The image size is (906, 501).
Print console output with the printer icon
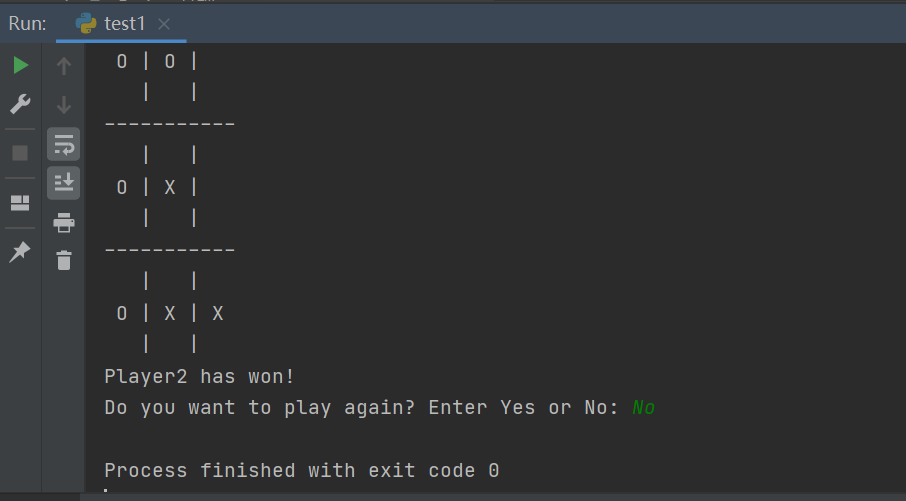pyautogui.click(x=64, y=222)
